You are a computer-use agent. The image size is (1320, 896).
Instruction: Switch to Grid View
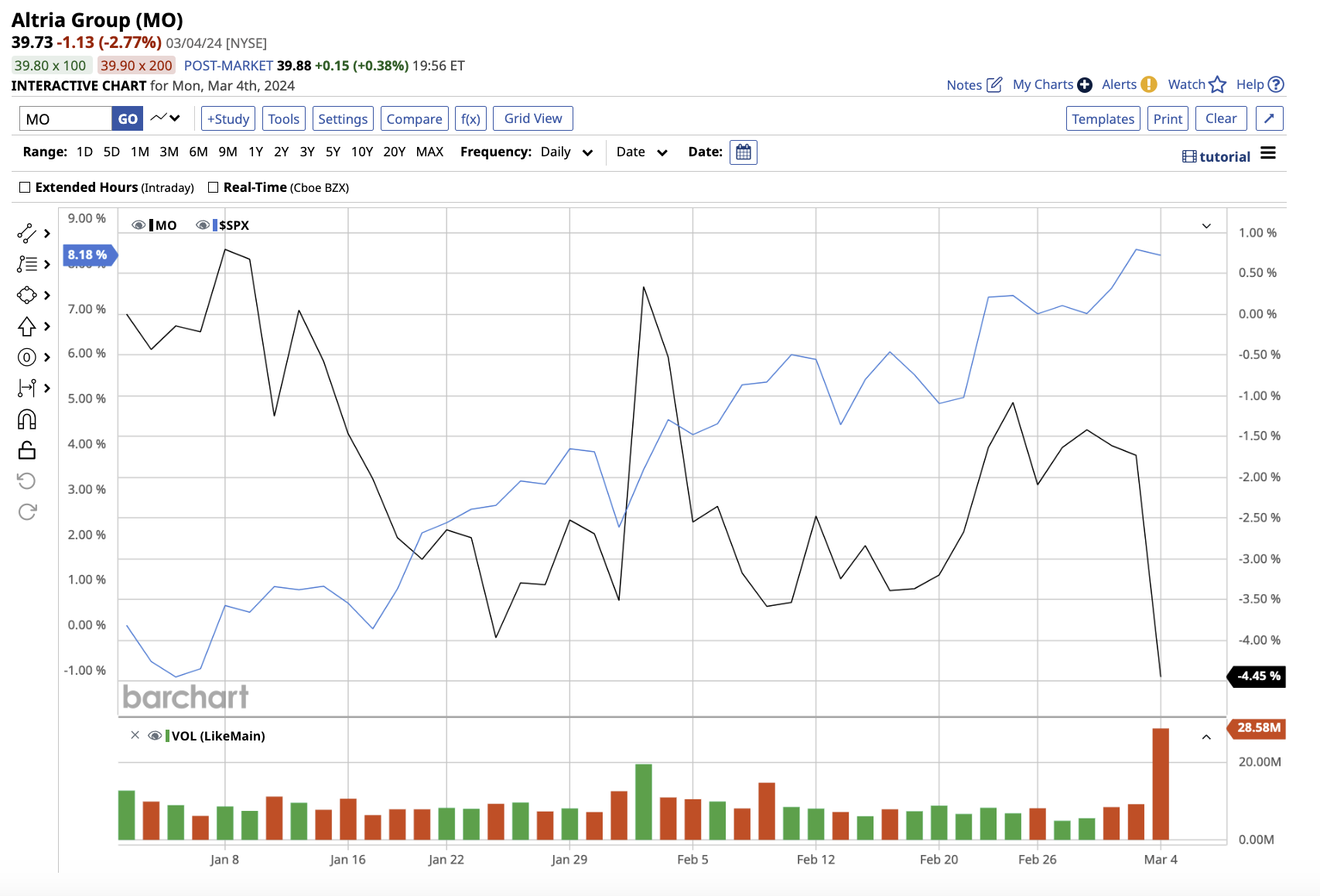coord(533,118)
